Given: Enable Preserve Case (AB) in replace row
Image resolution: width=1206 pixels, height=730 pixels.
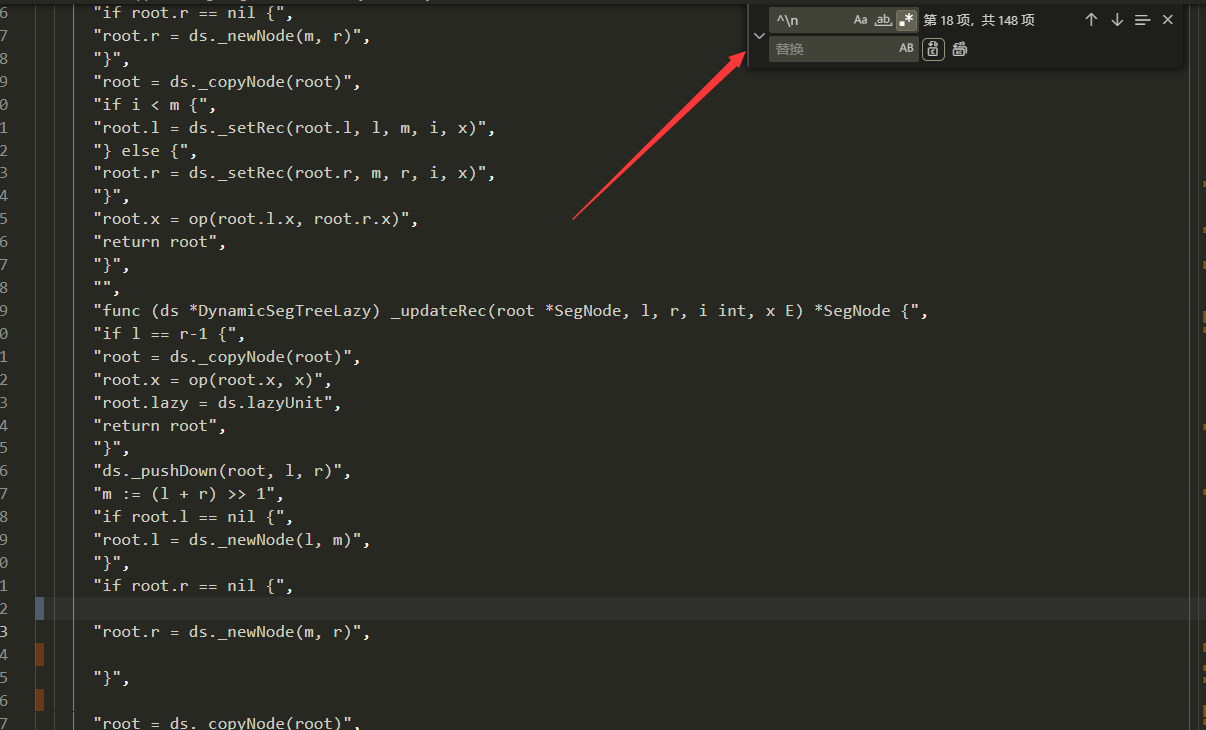Looking at the screenshot, I should pos(906,48).
